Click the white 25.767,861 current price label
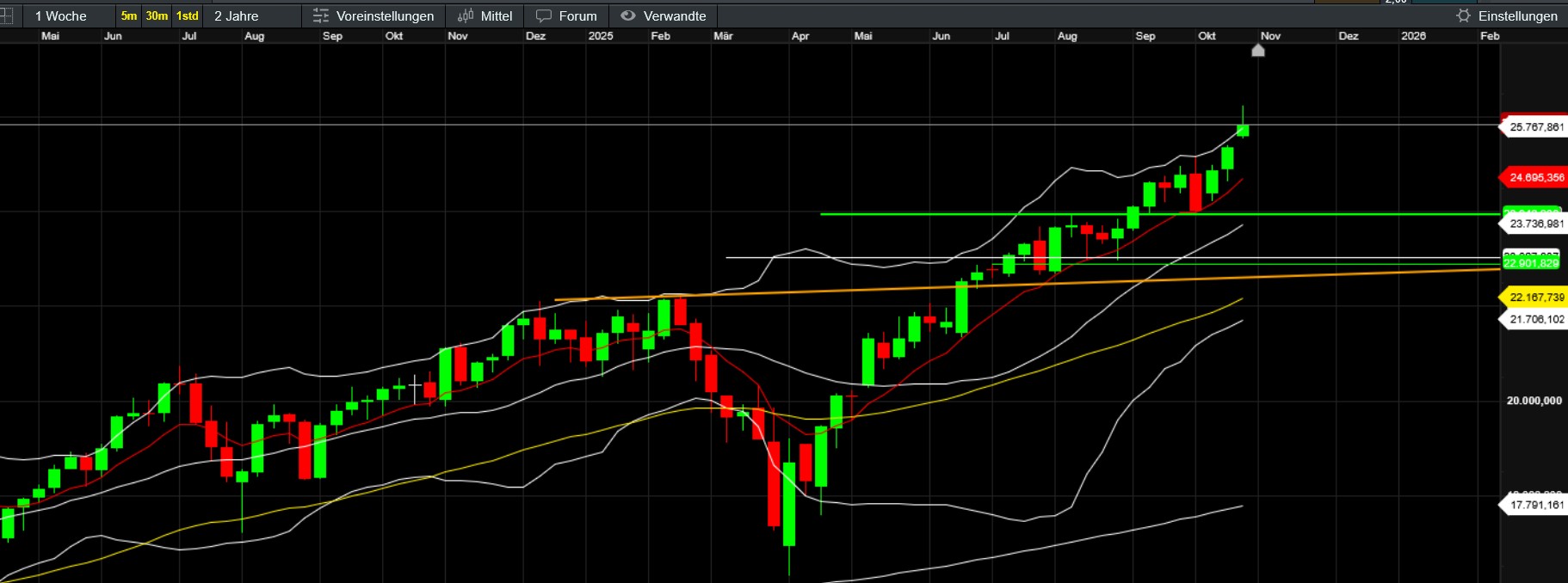Screen dimensions: 1568x583 point(1536,127)
